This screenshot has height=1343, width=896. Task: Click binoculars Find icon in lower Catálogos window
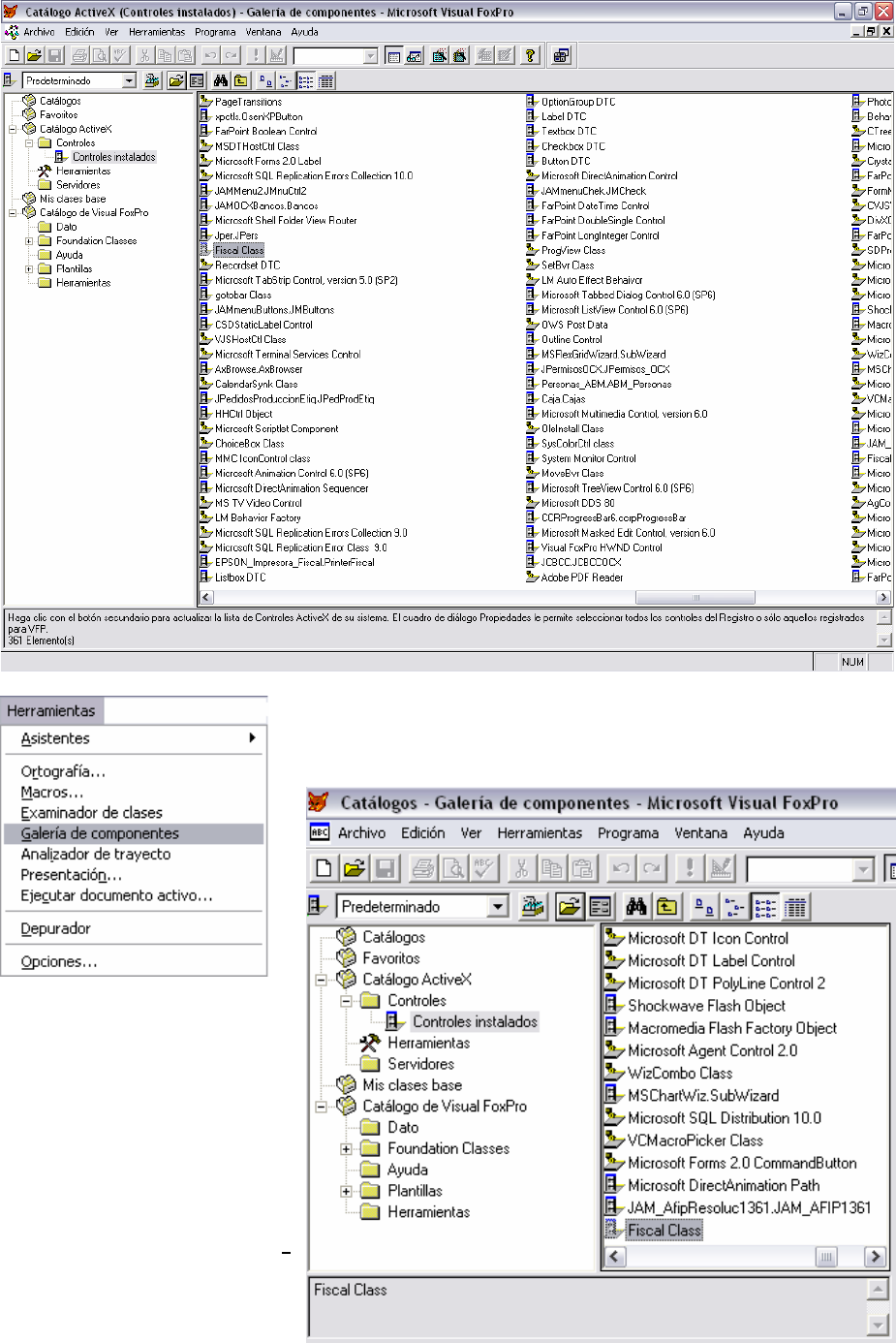coord(636,907)
